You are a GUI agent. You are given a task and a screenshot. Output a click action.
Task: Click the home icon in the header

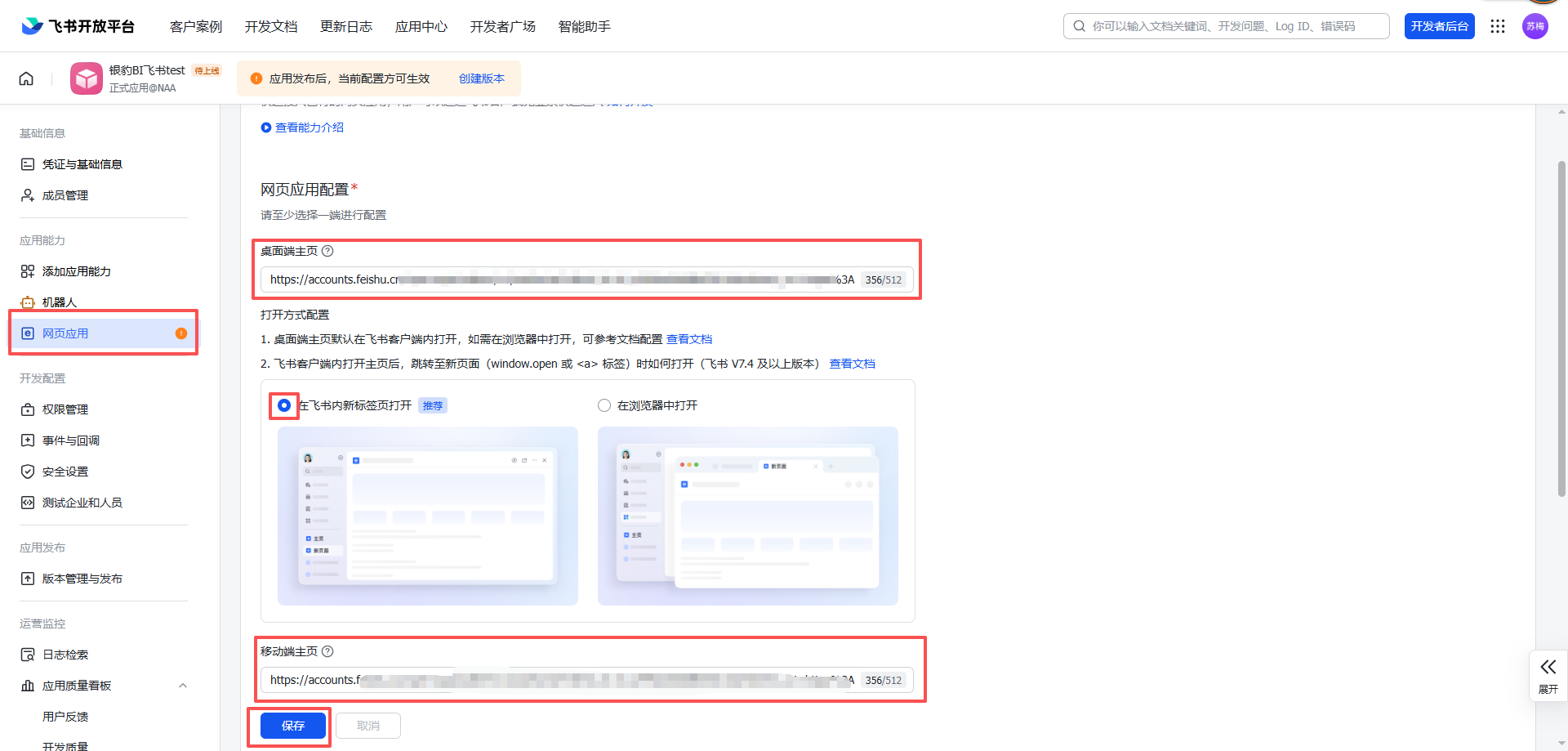[26, 78]
